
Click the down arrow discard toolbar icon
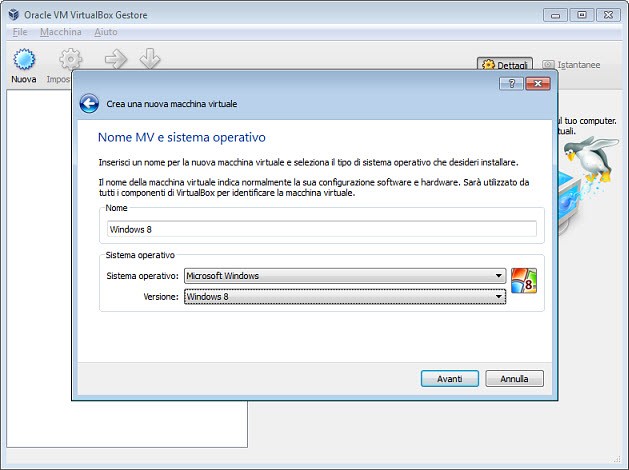[x=150, y=59]
